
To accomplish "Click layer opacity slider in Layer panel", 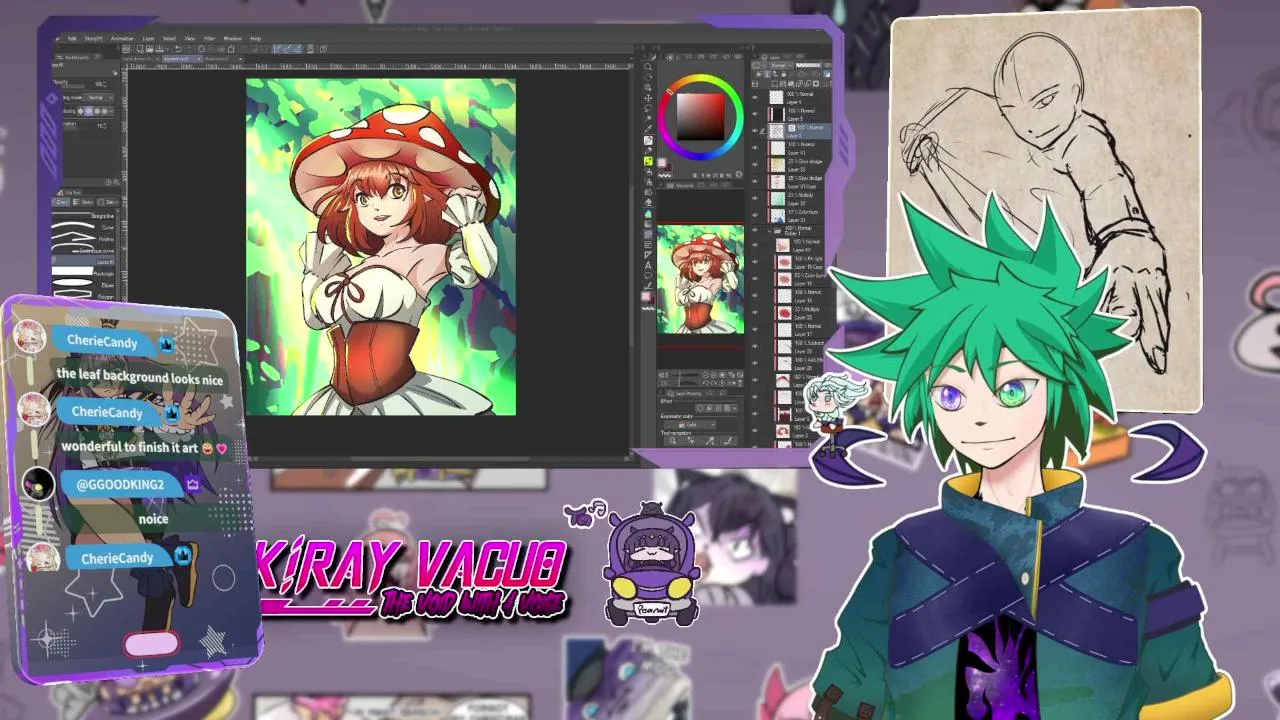I will coord(808,65).
